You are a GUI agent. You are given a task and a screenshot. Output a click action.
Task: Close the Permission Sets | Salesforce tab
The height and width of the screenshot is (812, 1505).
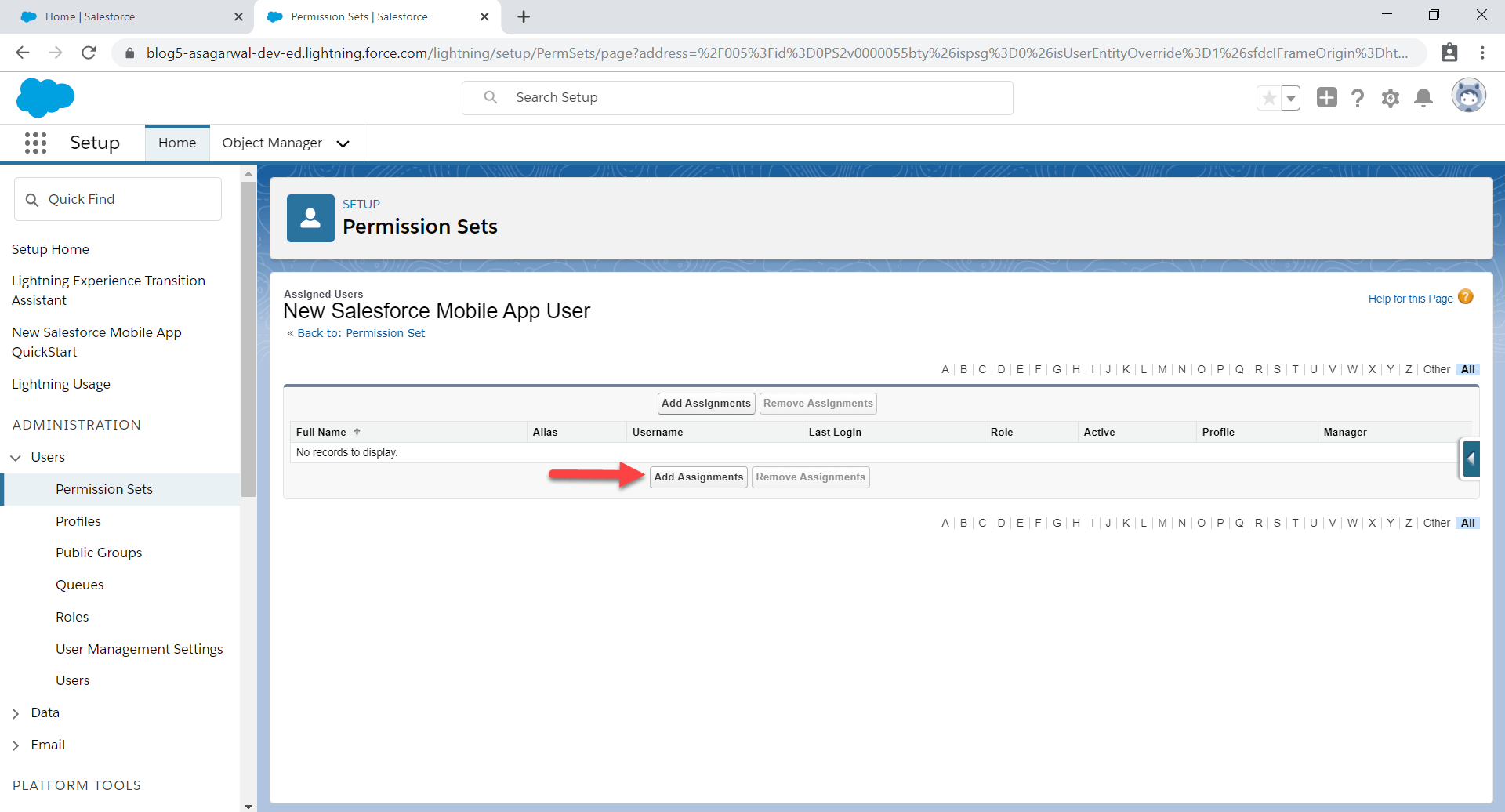coord(484,16)
